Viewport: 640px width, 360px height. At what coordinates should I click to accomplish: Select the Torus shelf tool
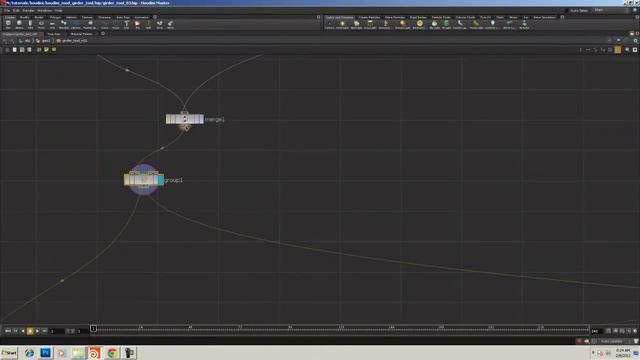[x=41, y=24]
